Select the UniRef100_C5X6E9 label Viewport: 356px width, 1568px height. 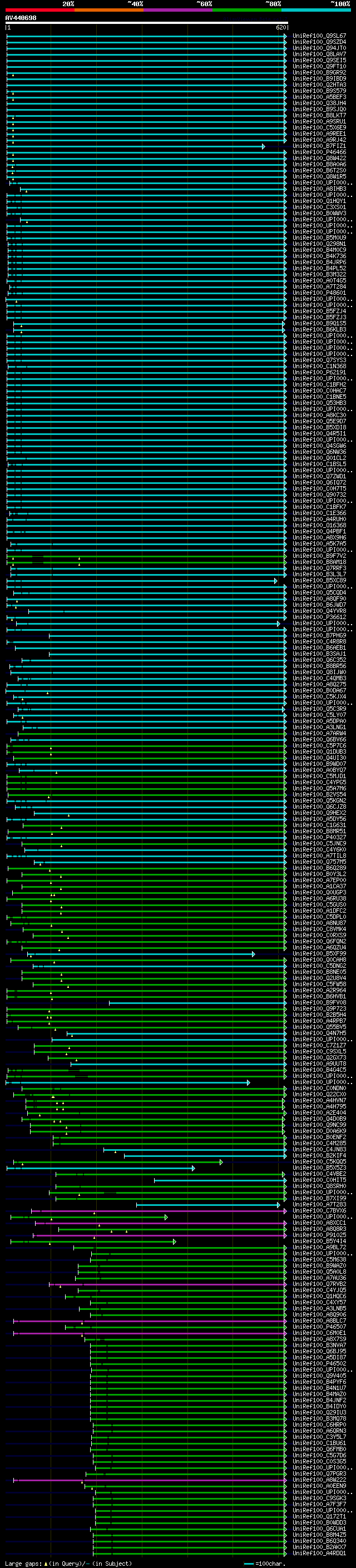[319, 127]
